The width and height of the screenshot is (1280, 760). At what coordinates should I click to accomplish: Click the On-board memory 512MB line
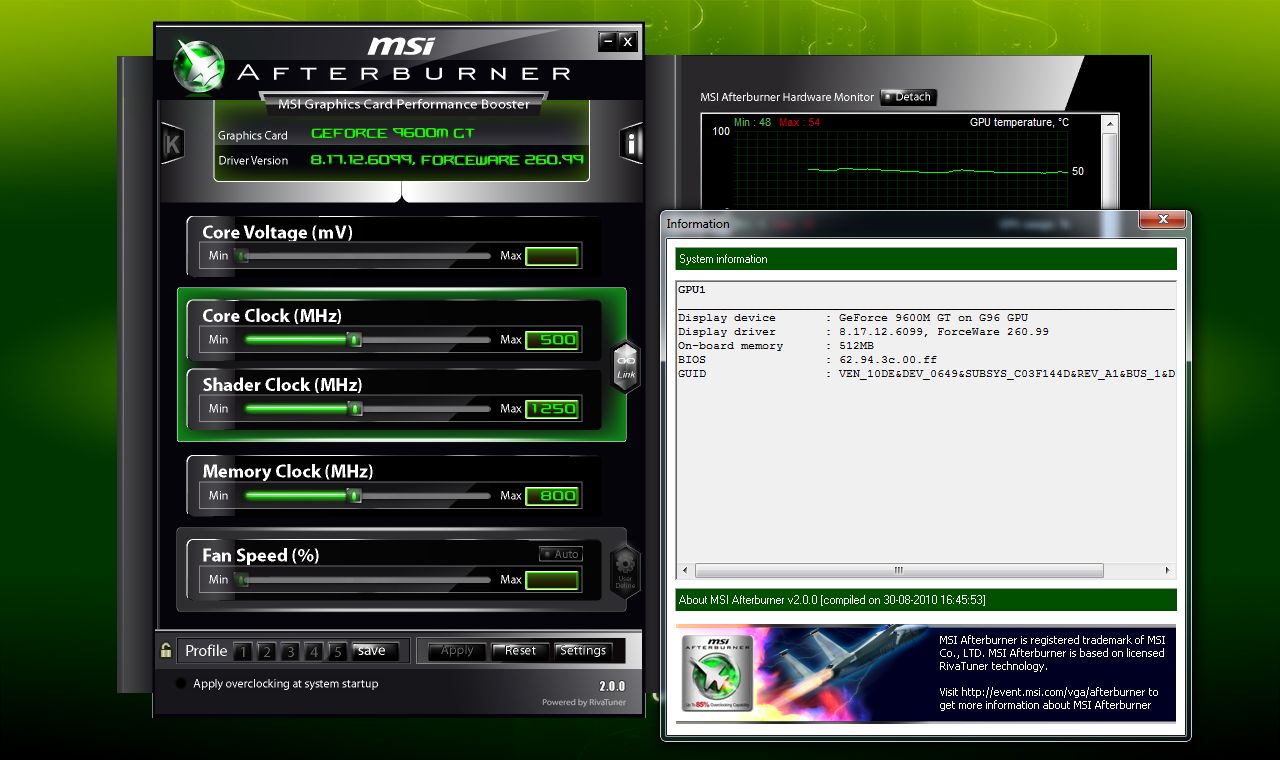[x=776, y=346]
